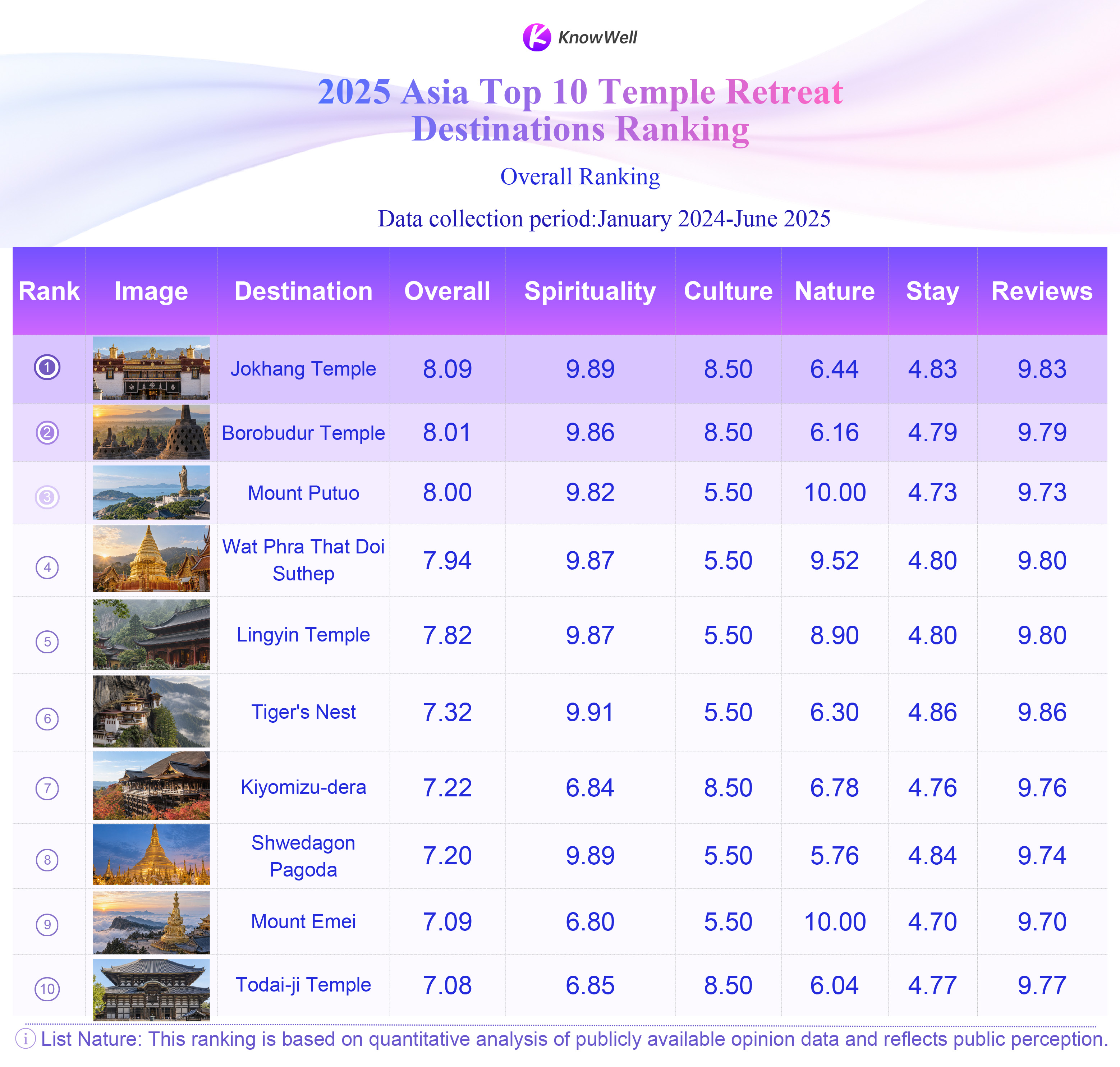This screenshot has height=1067, width=1120.
Task: Click Mount Putuo's overall score 8.00
Action: point(447,493)
